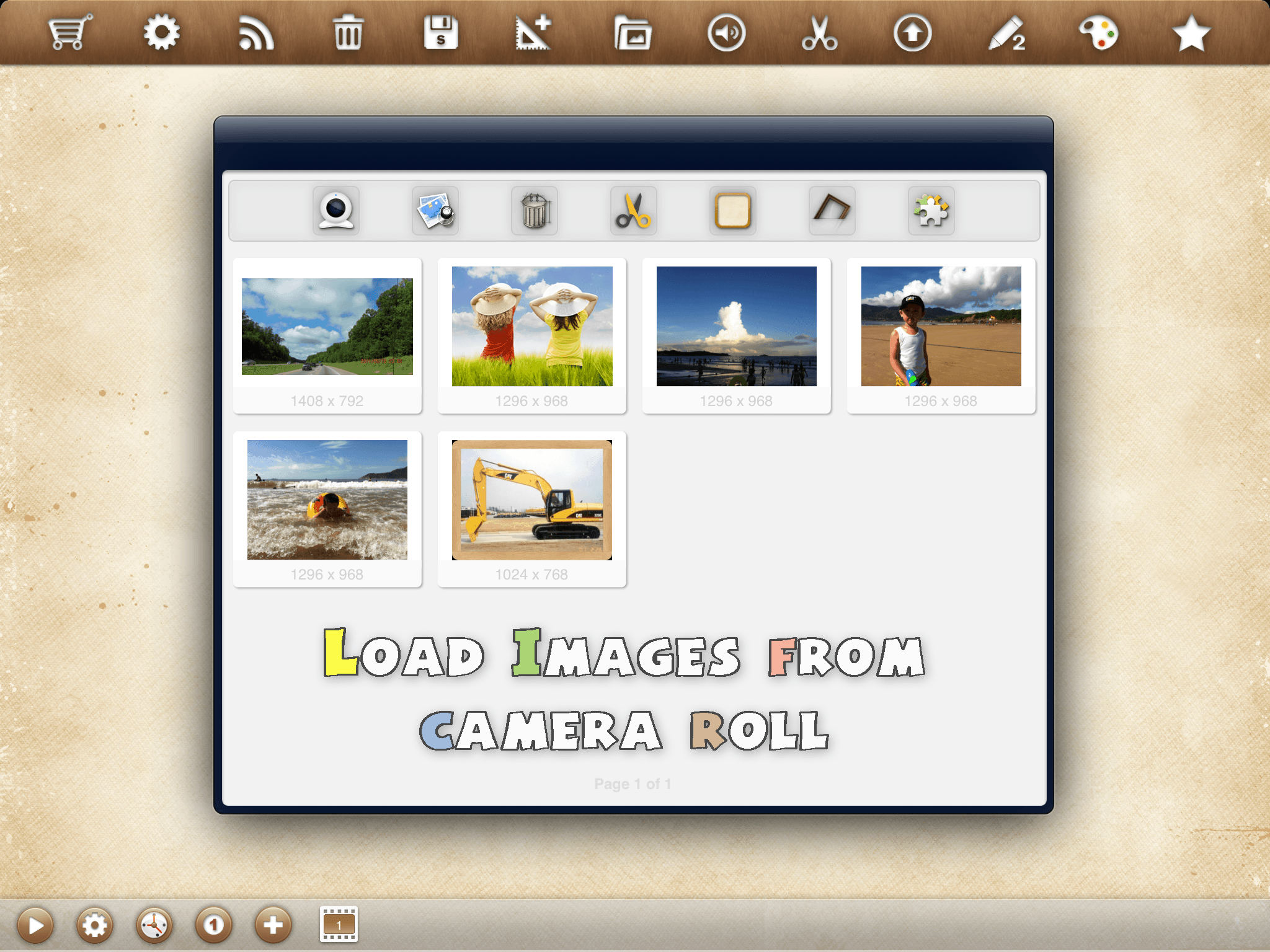Image resolution: width=1270 pixels, height=952 pixels.
Task: Select filmstrip frame 1 in timeline
Action: point(339,925)
